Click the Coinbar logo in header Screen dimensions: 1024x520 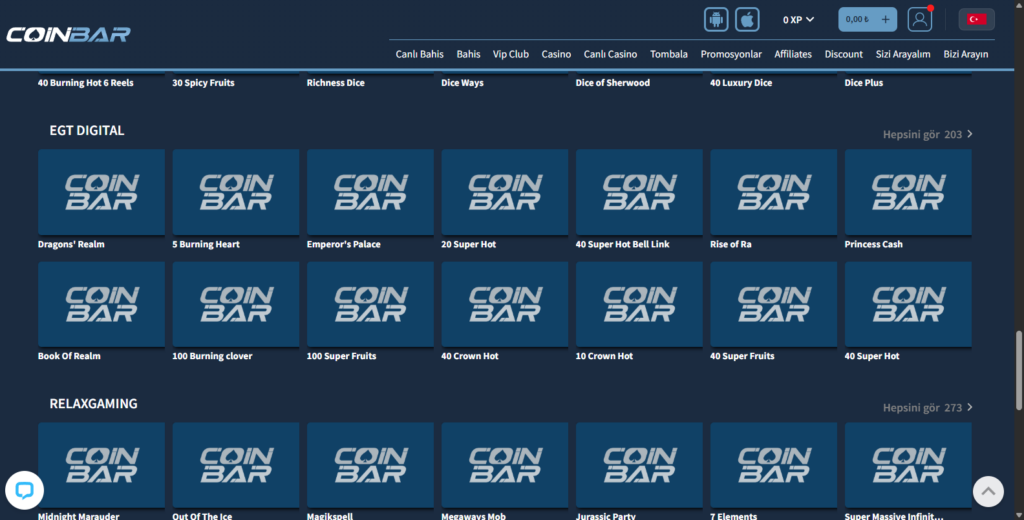[68, 34]
